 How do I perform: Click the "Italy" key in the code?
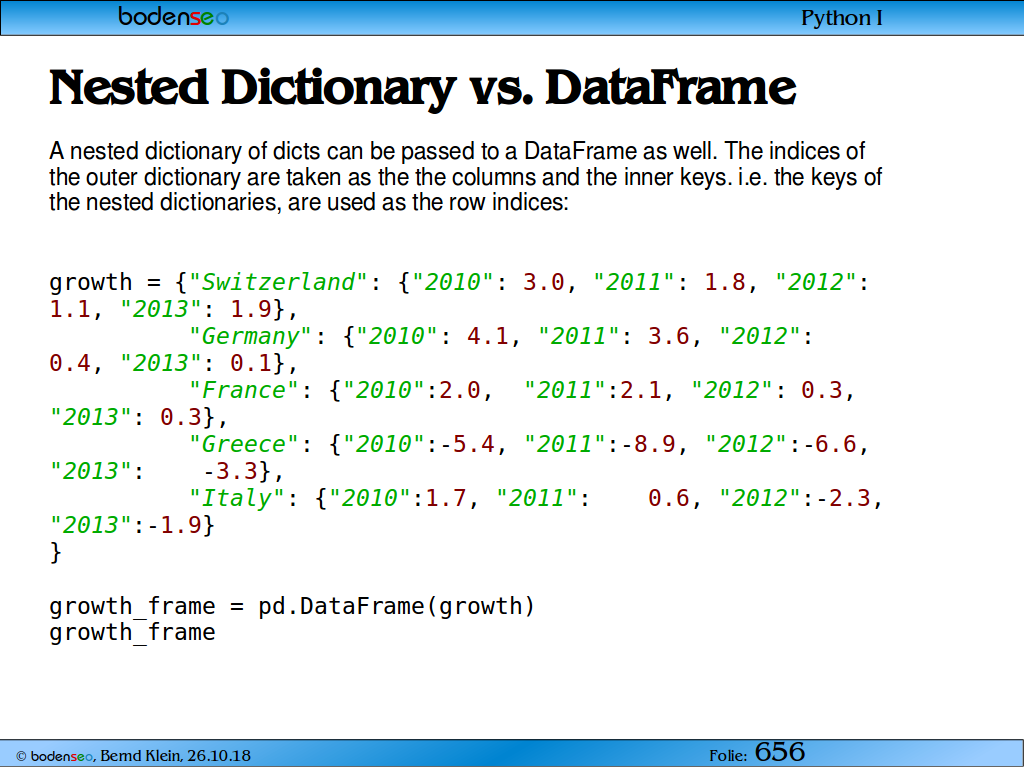coord(236,498)
